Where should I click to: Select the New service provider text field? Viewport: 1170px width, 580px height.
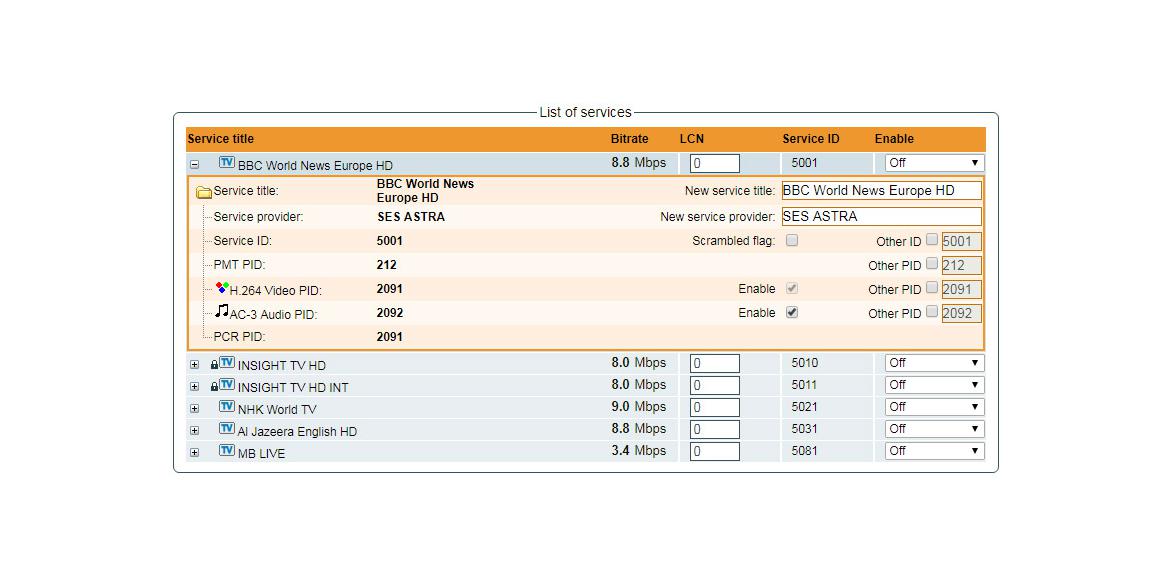(x=880, y=217)
